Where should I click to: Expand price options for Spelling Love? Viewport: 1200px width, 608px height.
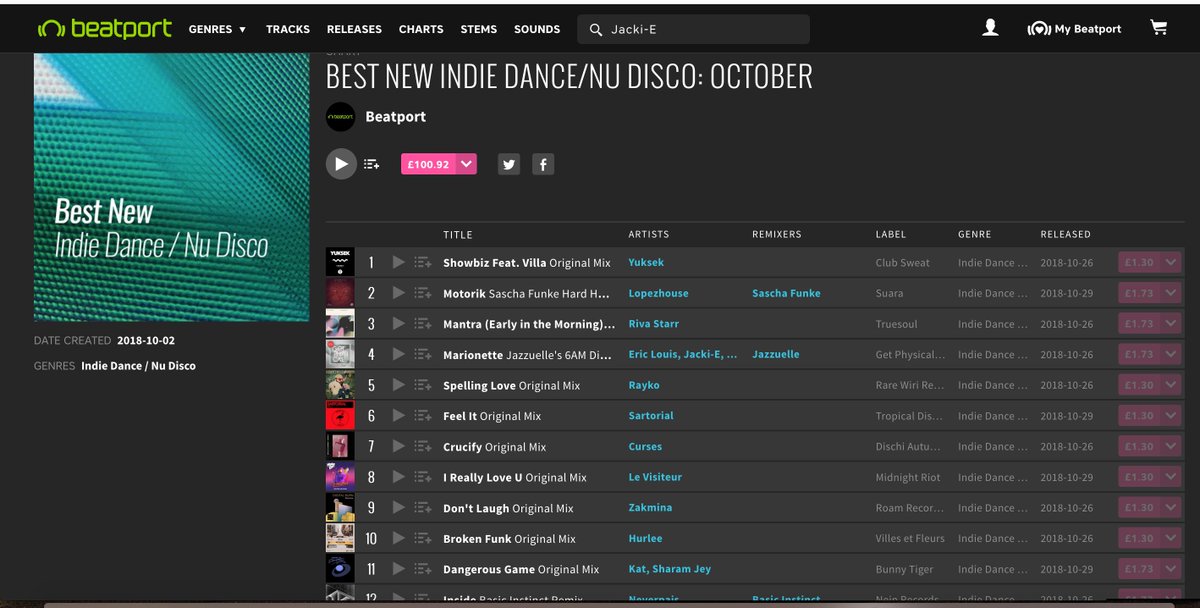click(1171, 385)
